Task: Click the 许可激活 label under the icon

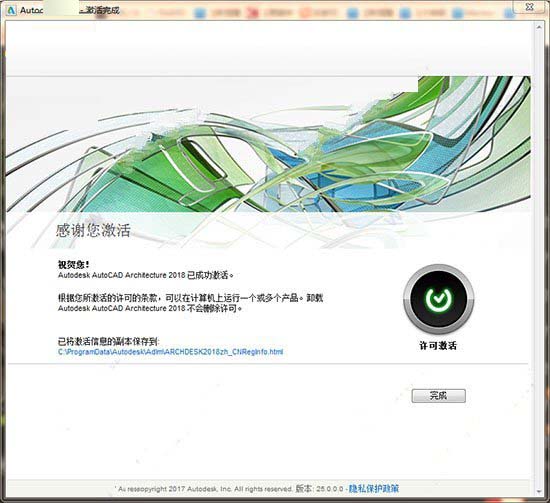Action: tap(438, 346)
